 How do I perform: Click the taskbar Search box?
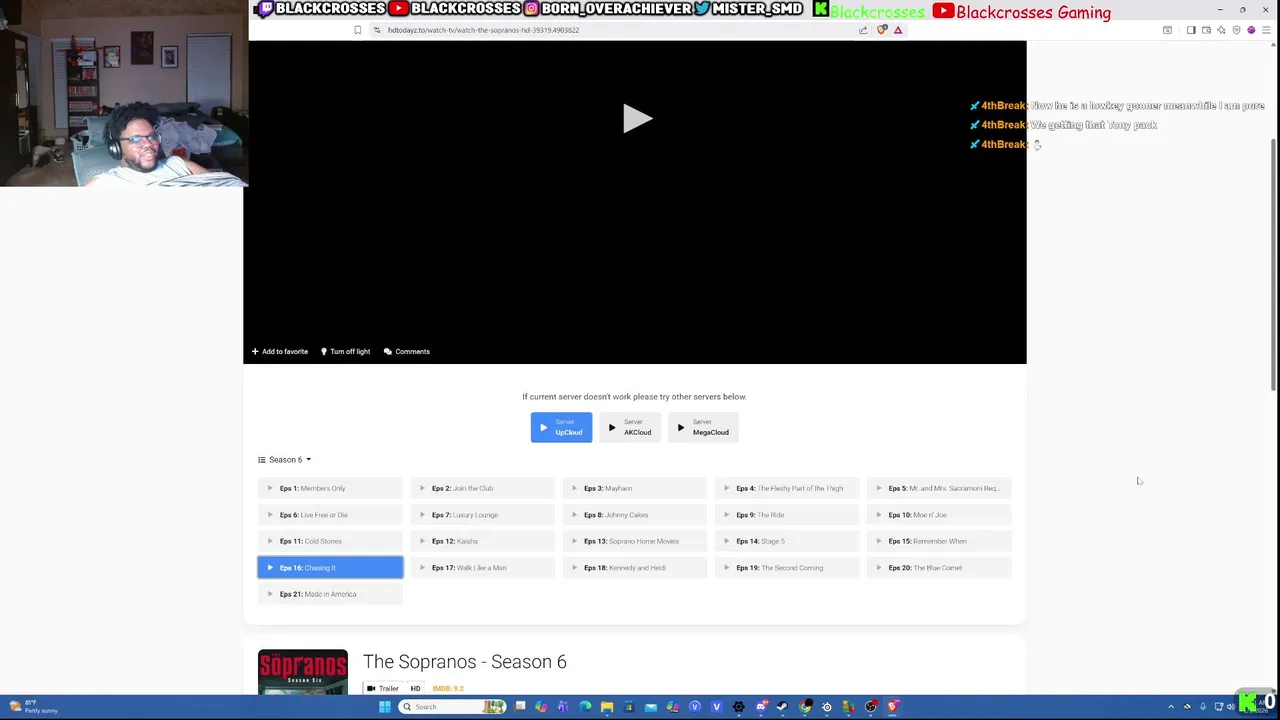[452, 707]
